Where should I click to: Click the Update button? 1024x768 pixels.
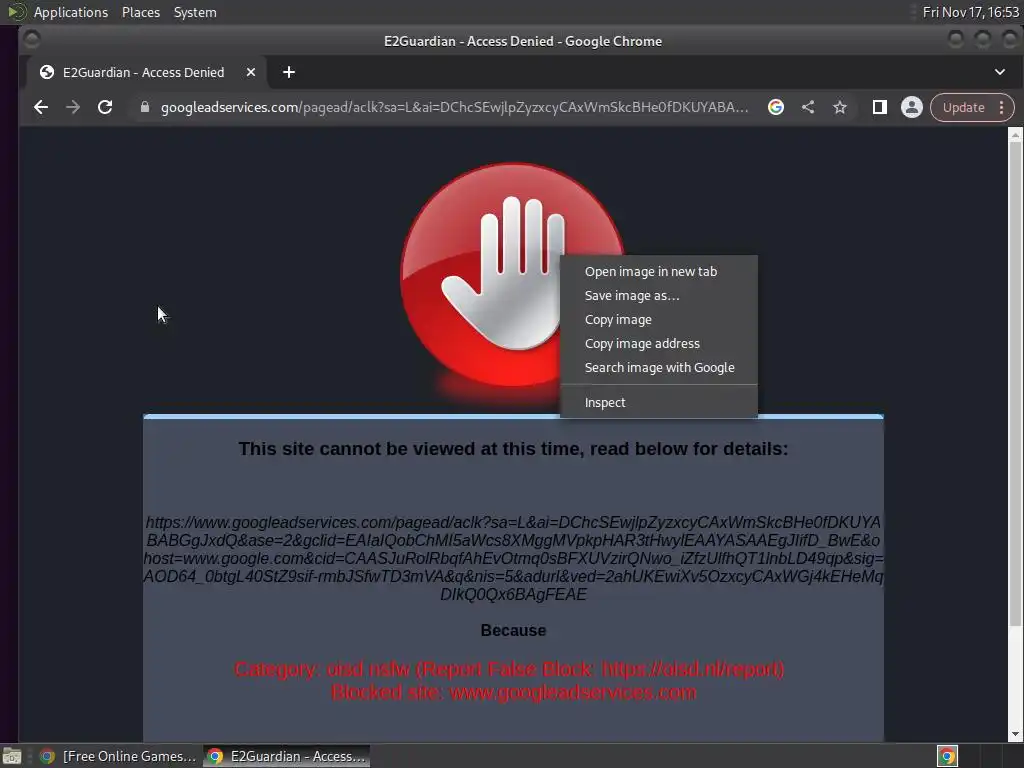coord(963,107)
